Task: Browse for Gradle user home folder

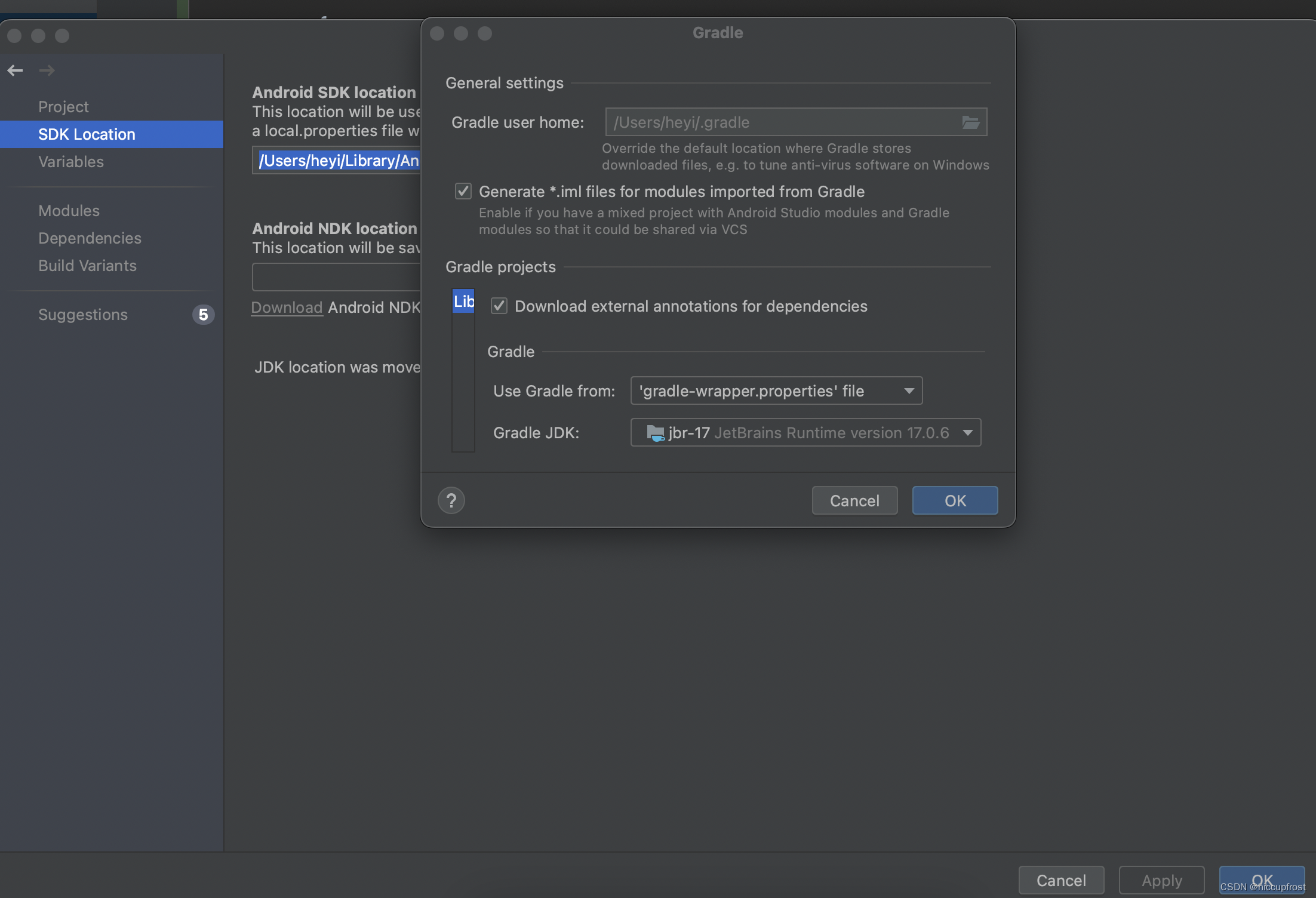Action: (x=971, y=122)
